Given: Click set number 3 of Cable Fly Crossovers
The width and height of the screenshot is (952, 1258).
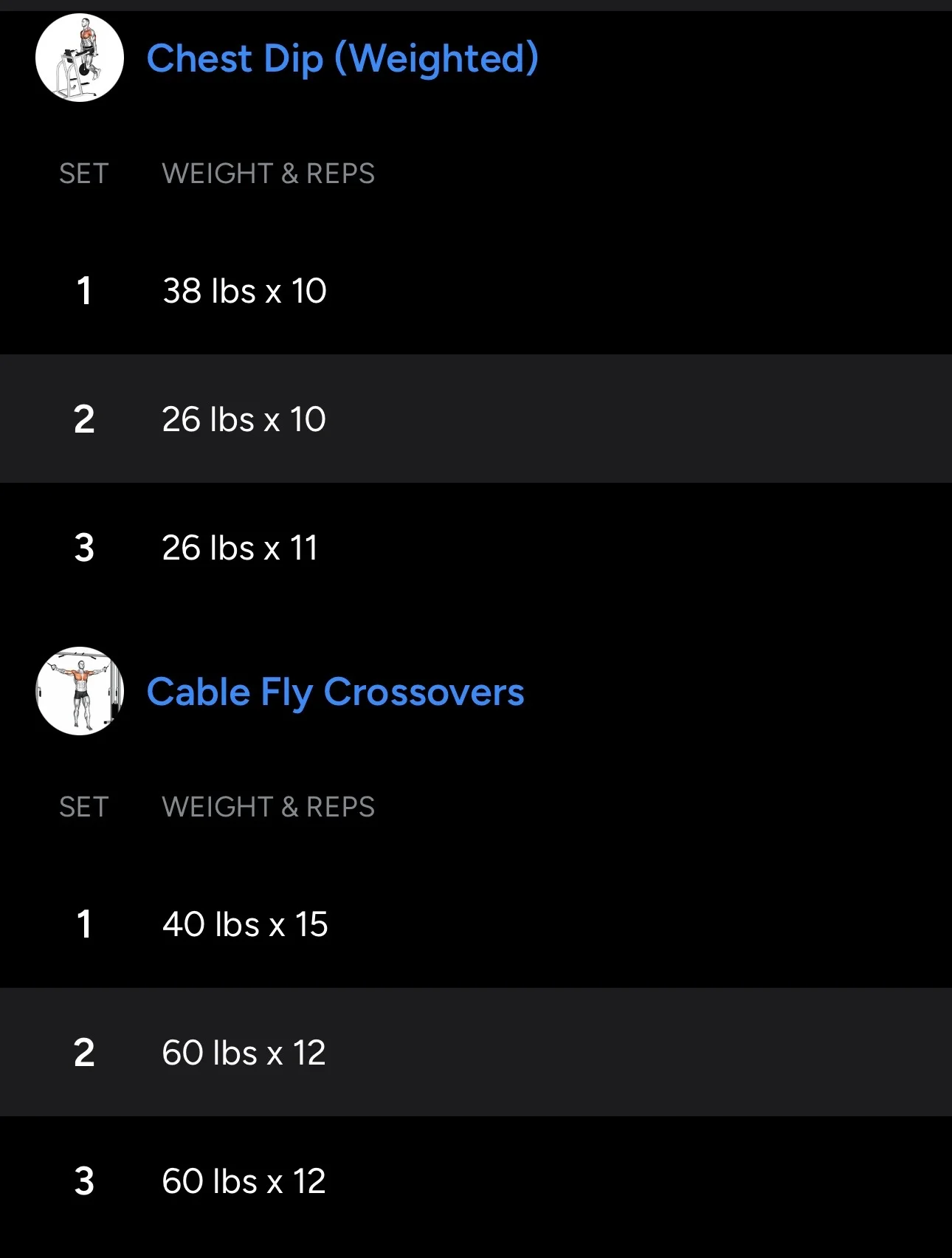Looking at the screenshot, I should 84,1181.
